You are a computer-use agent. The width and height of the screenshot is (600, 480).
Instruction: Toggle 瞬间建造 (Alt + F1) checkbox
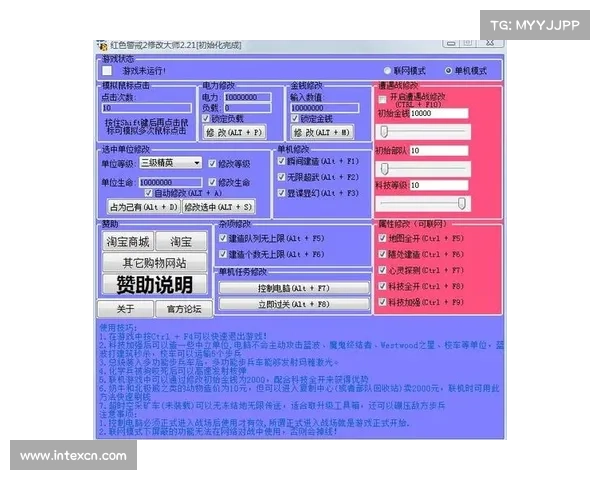[x=281, y=161]
